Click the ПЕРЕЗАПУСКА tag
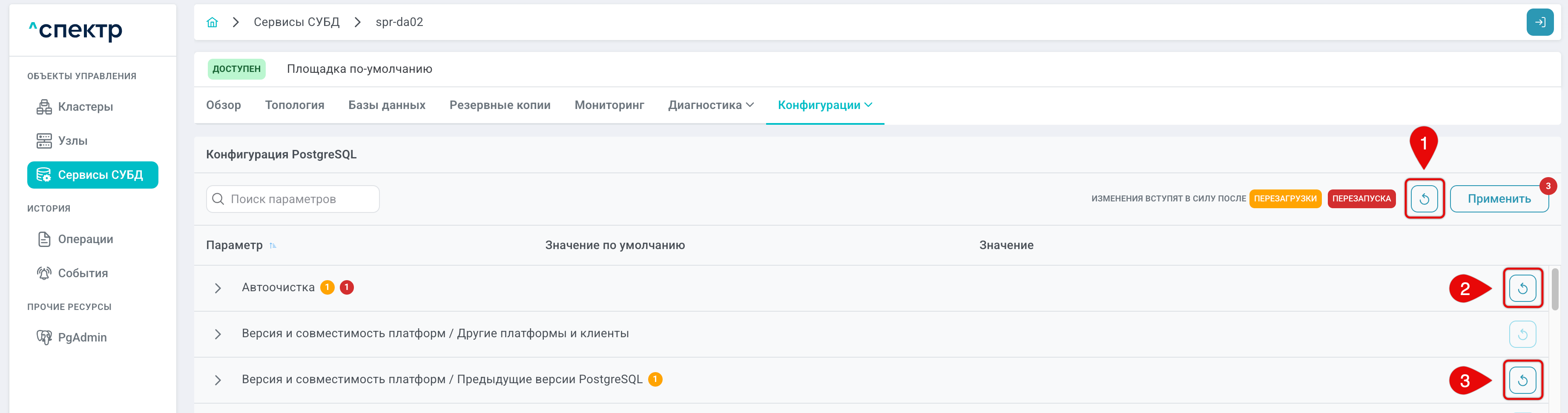Viewport: 1568px width, 413px height. click(1361, 199)
